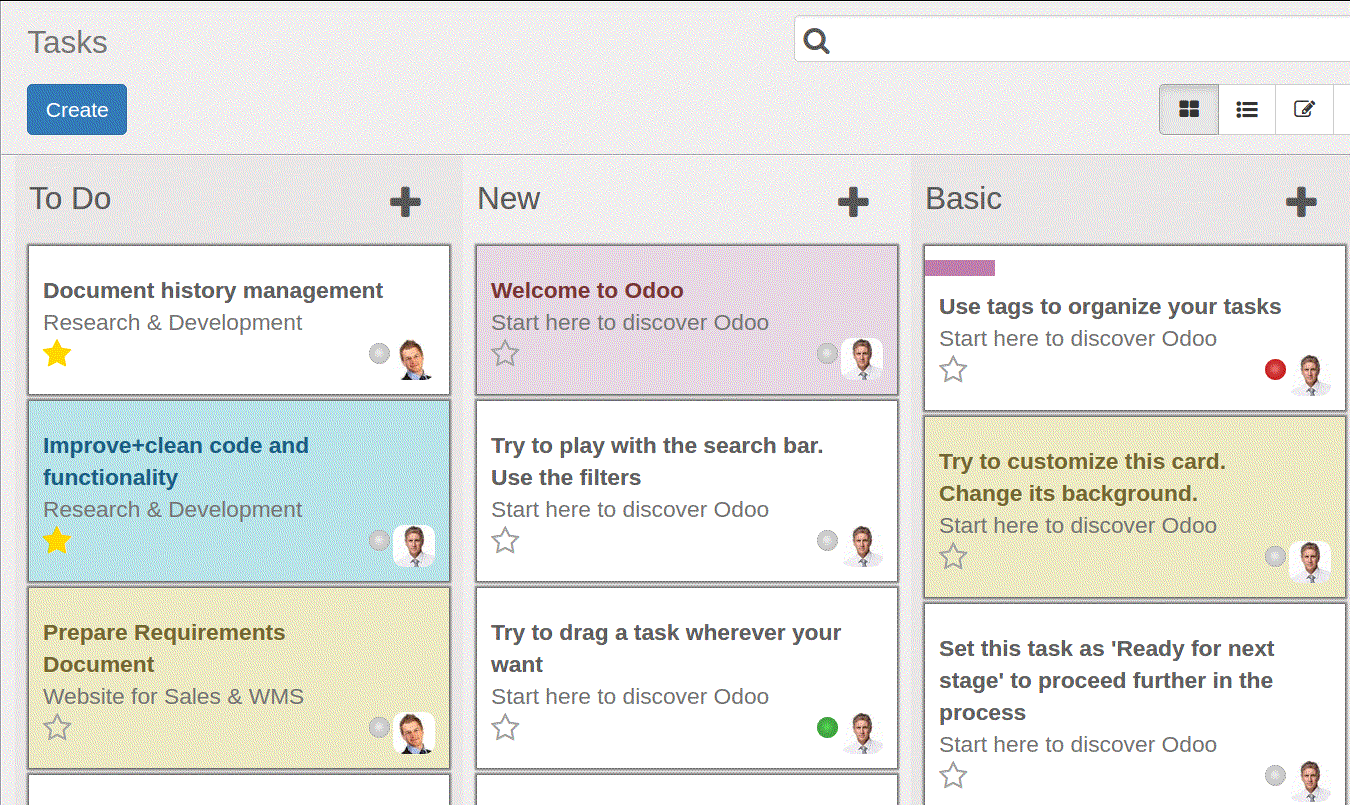Click avatar on Improve+clean code card
Screen dimensions: 1350x805
point(414,546)
